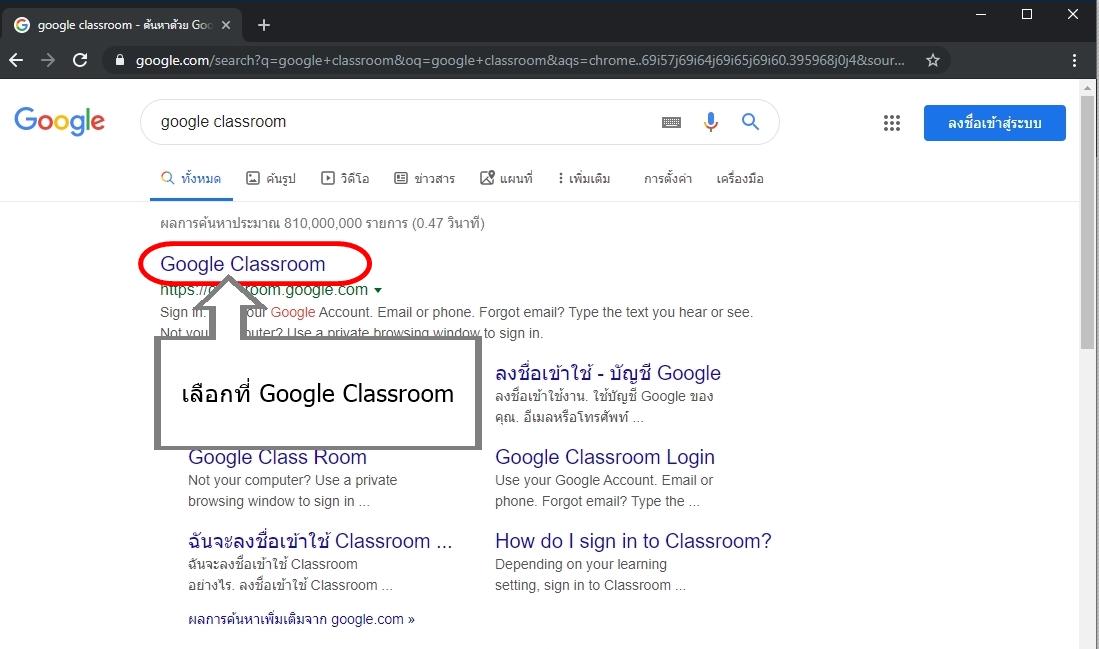1099x649 pixels.
Task: Click the blue ลงชื่อเข้าสู่ระบบ sign-in button
Action: [x=995, y=123]
